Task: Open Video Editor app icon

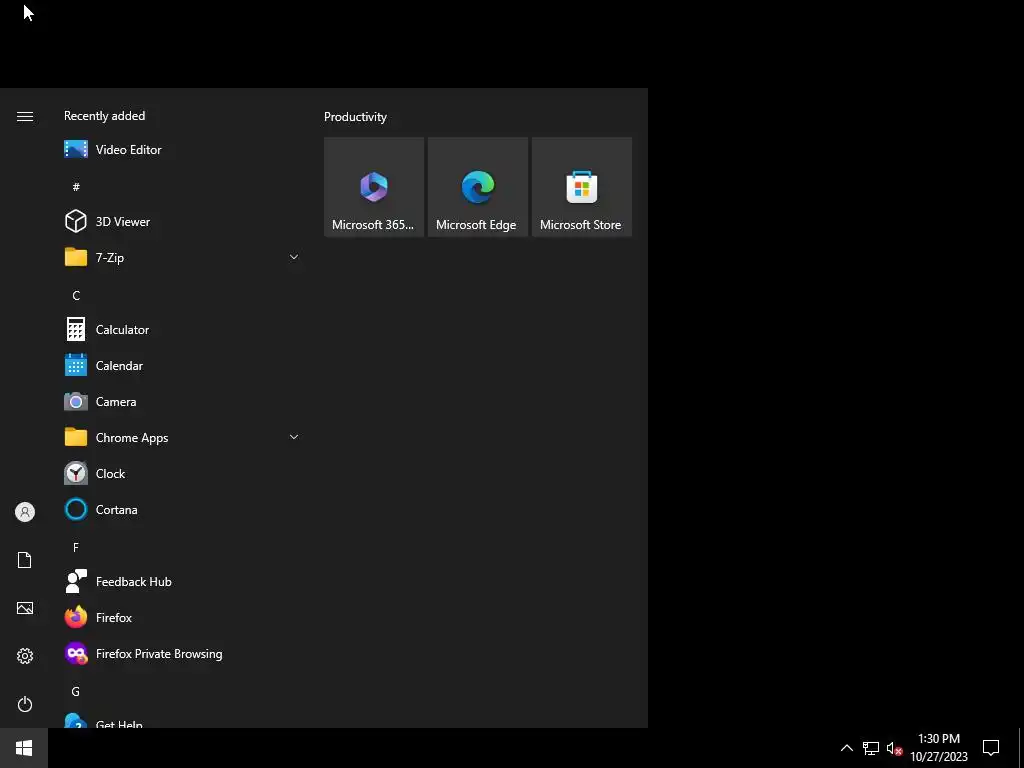Action: [76, 150]
